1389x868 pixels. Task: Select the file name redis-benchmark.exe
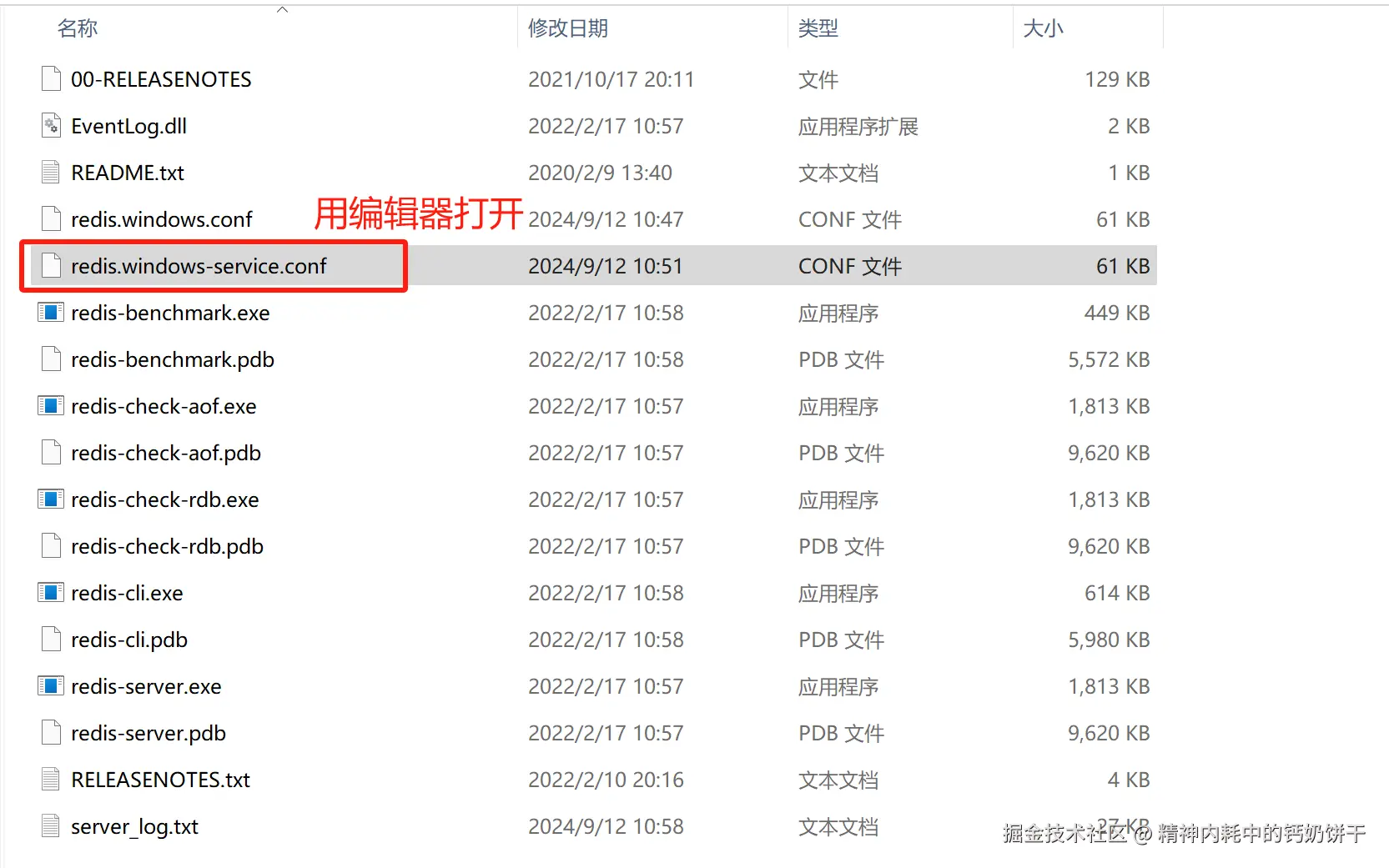pyautogui.click(x=170, y=313)
